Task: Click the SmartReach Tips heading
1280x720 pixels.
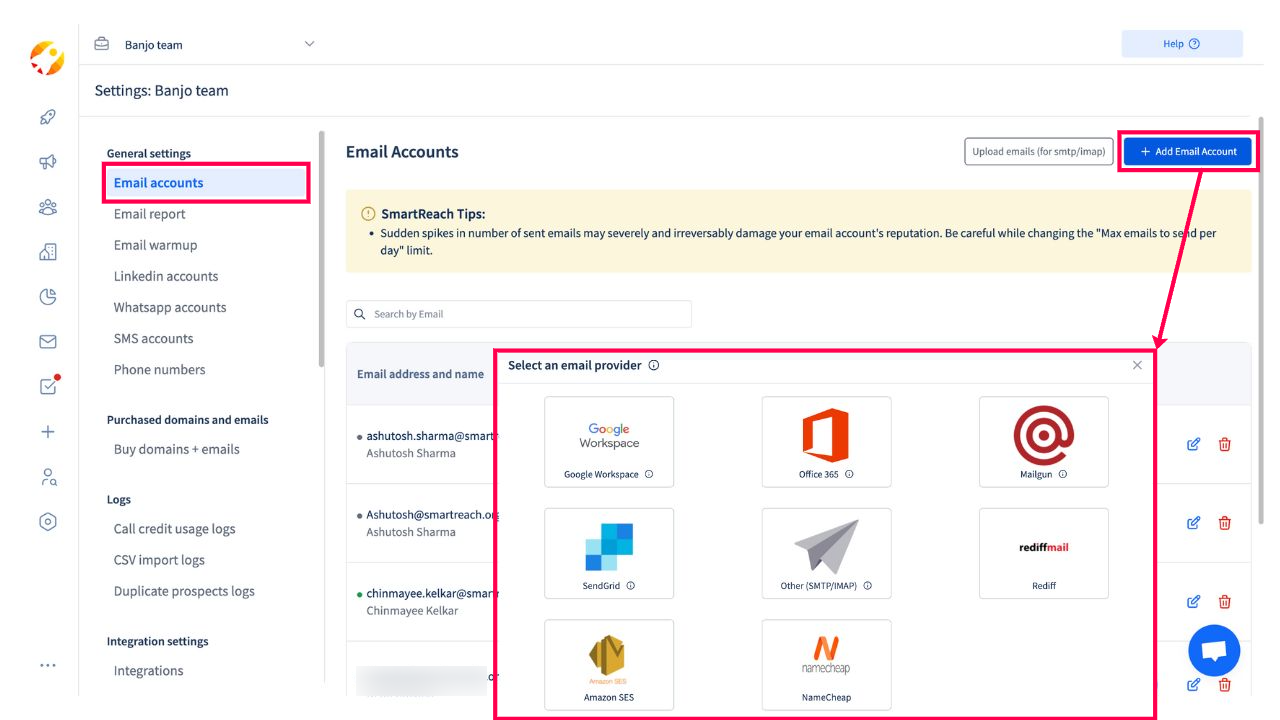Action: click(433, 214)
